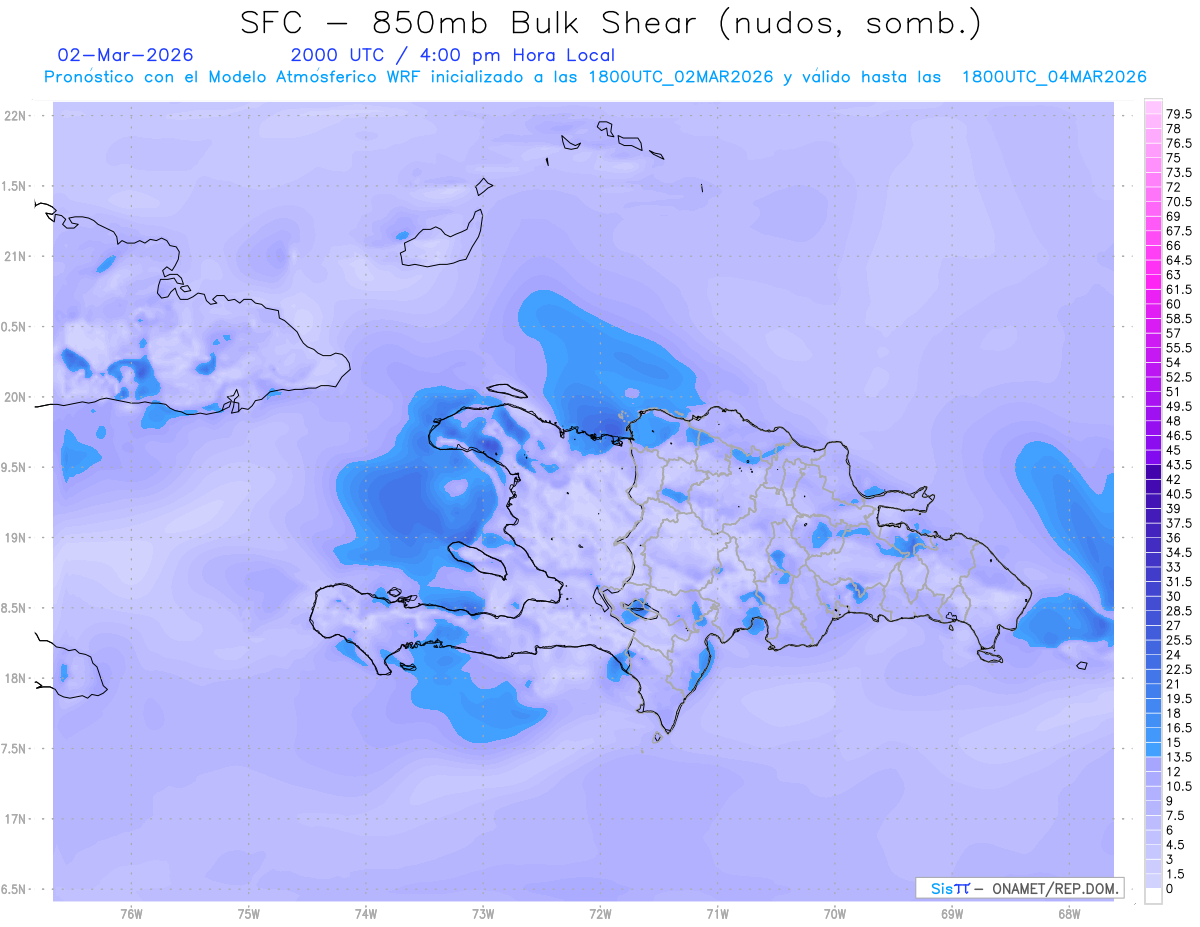Click the date '02-Mar-2026'

point(126,55)
